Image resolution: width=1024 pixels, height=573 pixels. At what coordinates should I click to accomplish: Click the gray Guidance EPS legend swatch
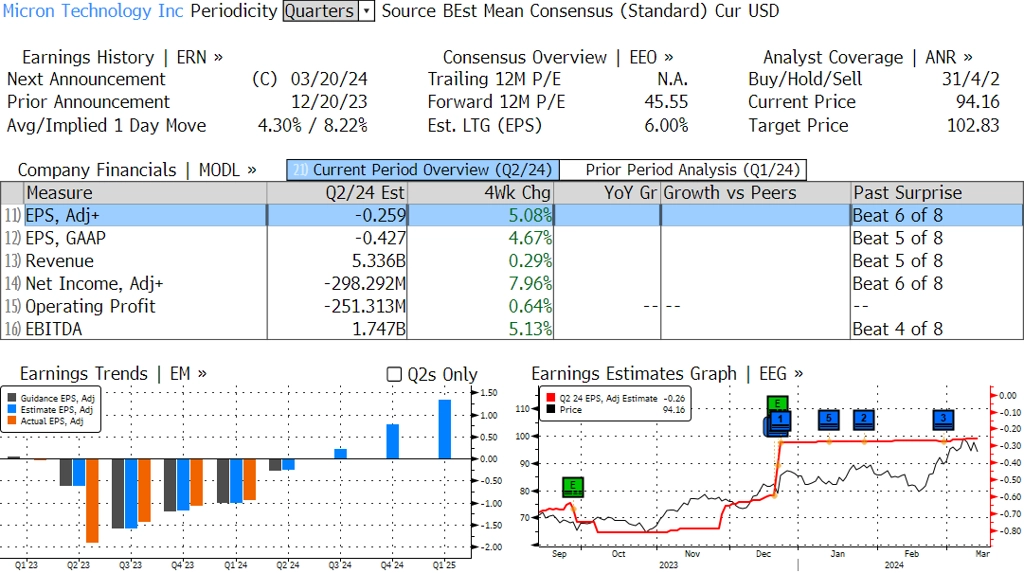12,398
